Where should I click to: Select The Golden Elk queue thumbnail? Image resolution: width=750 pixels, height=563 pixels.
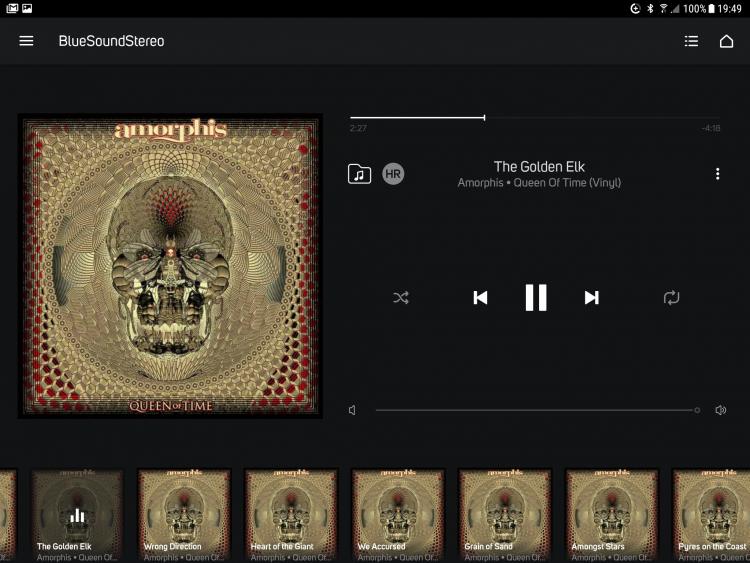(77, 515)
